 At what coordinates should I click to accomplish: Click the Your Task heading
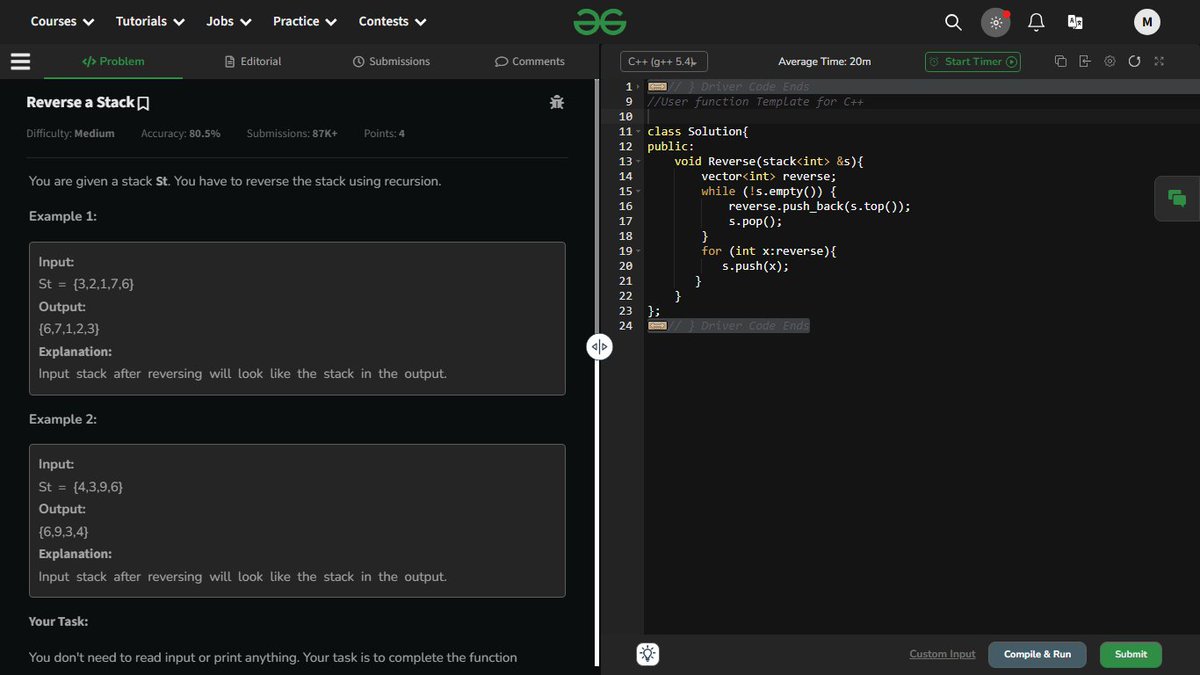point(58,622)
